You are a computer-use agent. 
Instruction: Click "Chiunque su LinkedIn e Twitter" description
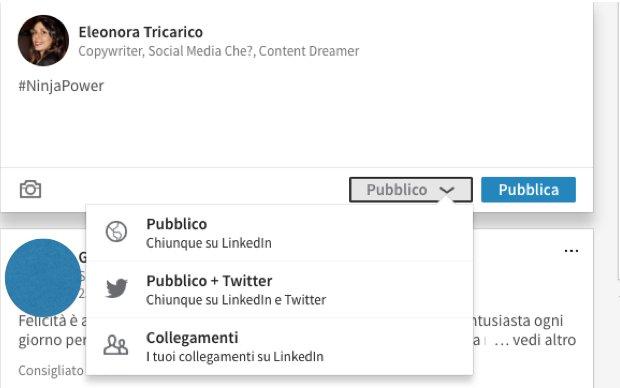click(236, 300)
